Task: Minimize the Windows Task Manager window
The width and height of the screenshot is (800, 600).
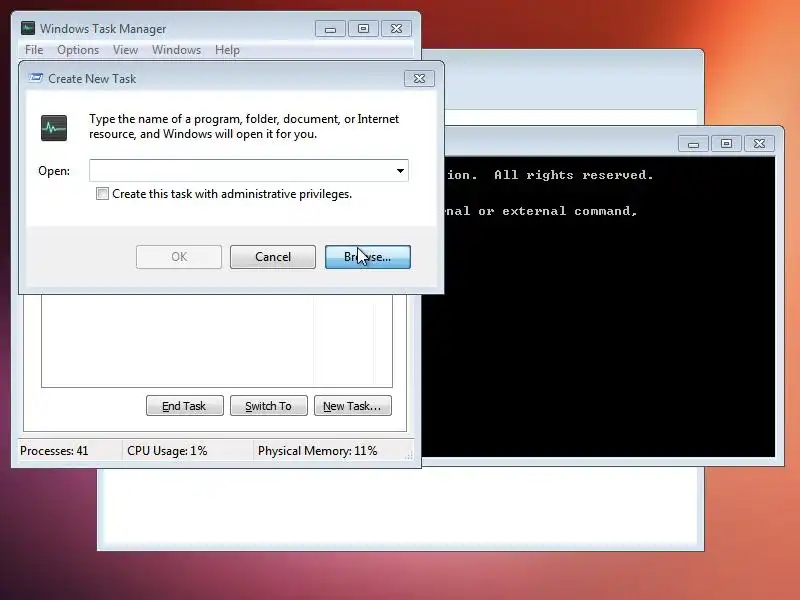Action: [x=330, y=29]
